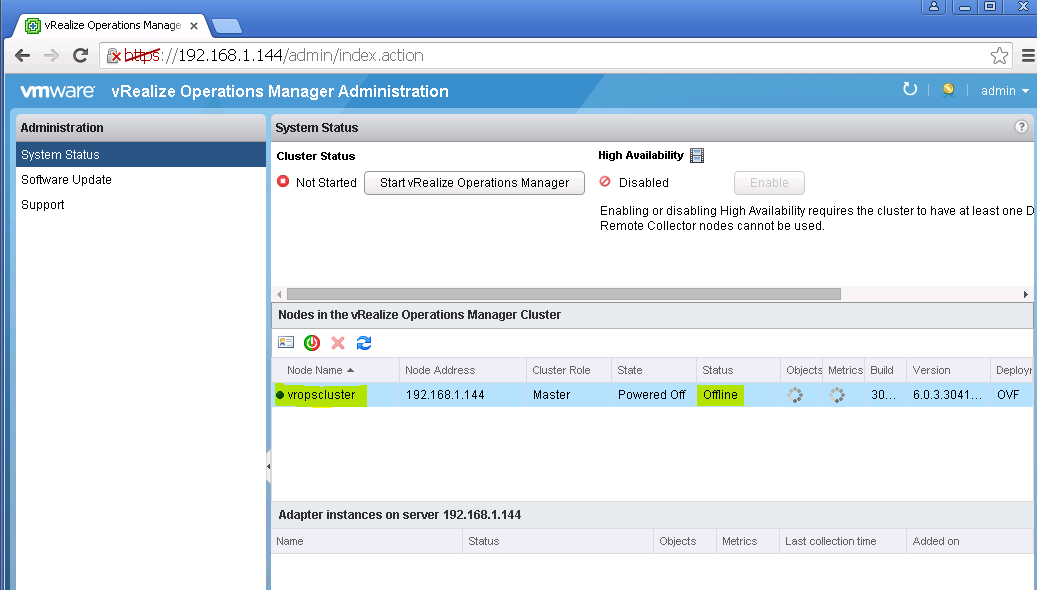
Task: Click the Build column header
Action: 885,370
